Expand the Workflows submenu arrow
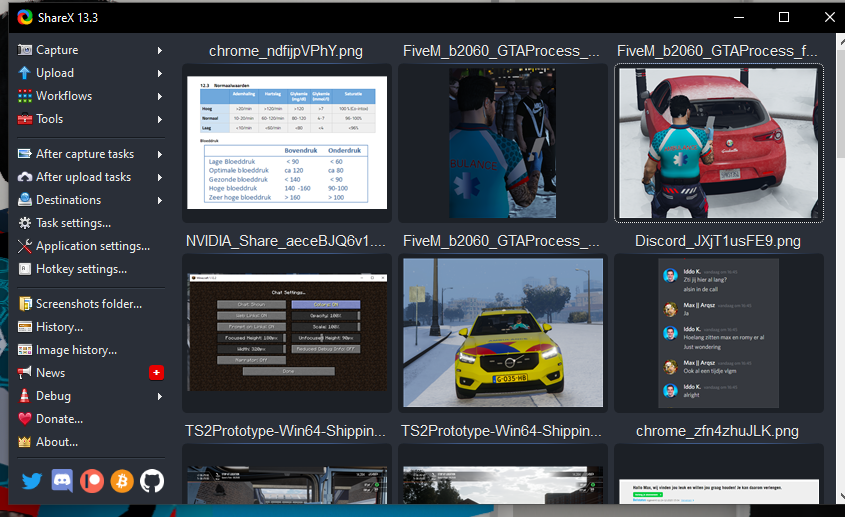The height and width of the screenshot is (517, 845). coord(159,96)
